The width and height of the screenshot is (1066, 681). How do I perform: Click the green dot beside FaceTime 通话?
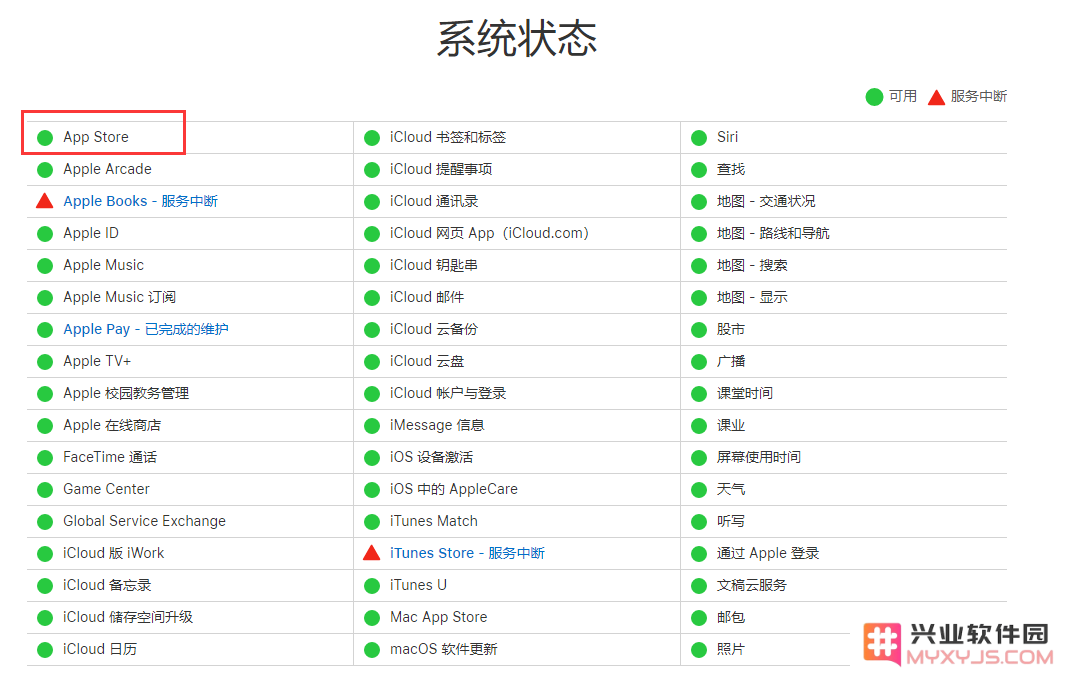pos(45,458)
